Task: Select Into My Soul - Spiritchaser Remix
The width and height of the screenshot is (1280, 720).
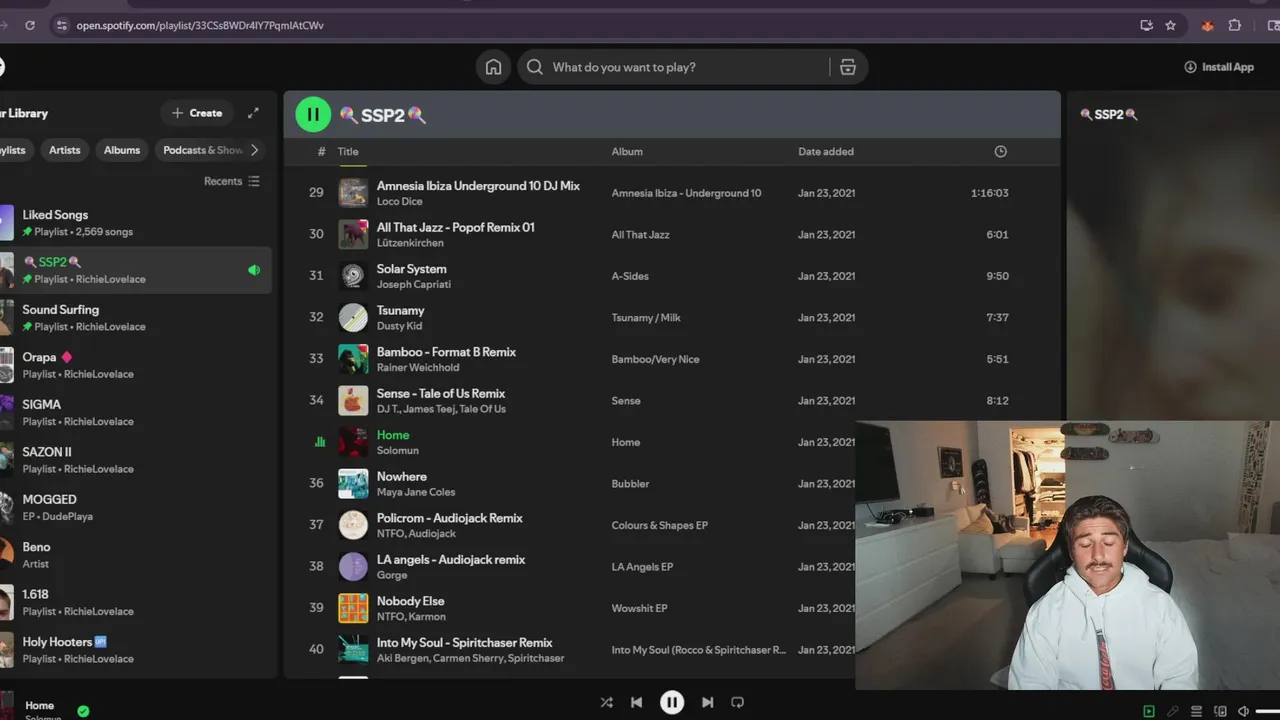Action: pyautogui.click(x=465, y=642)
